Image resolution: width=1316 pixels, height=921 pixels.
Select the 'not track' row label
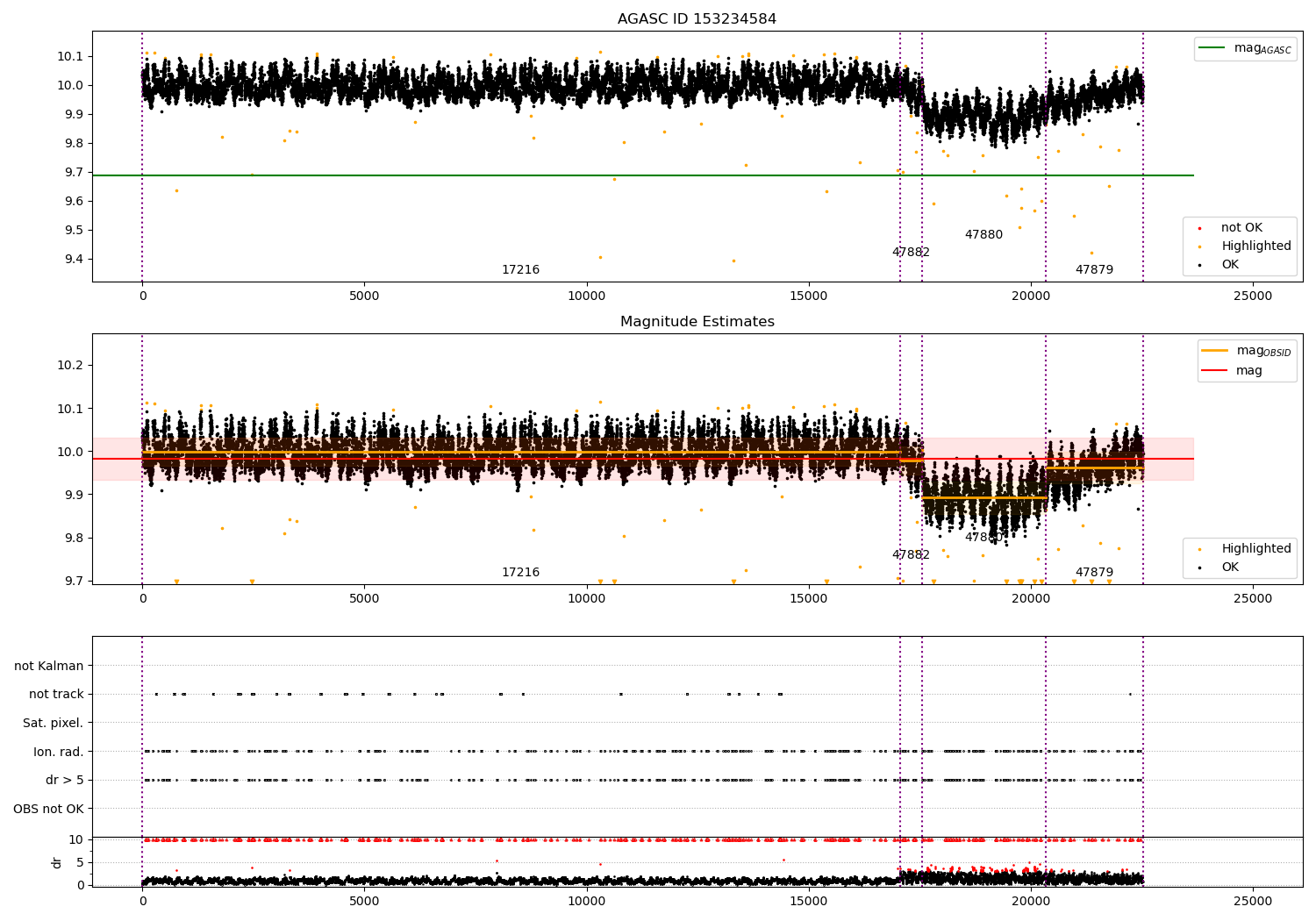[x=56, y=695]
